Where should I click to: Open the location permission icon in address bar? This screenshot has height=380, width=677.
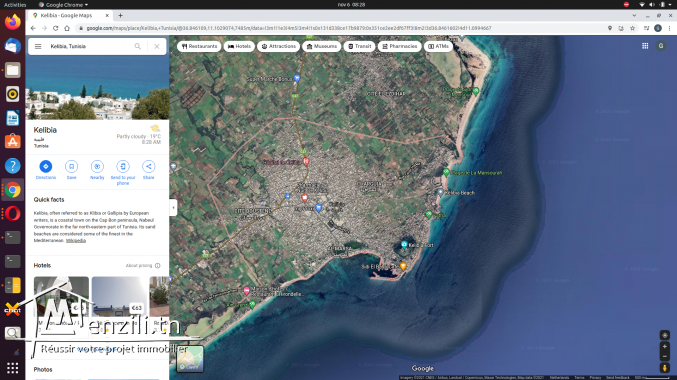tap(610, 28)
